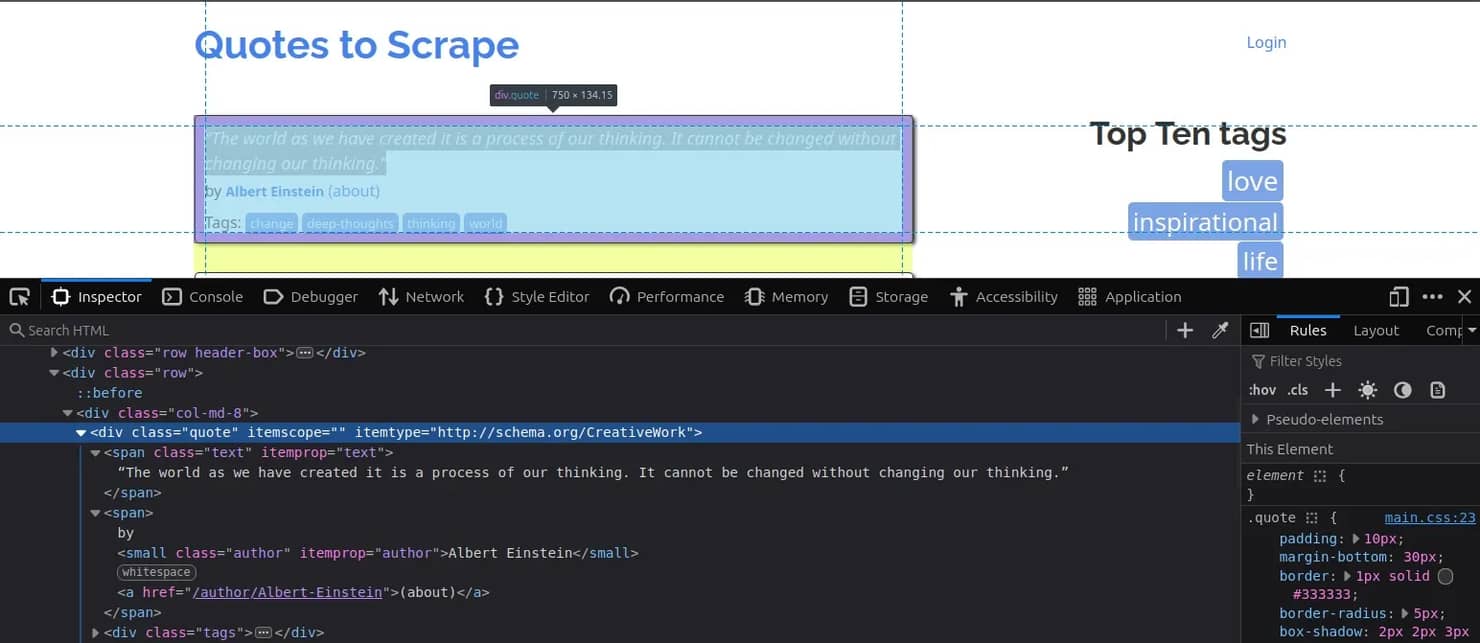The image size is (1480, 643).
Task: Open main.css:23 stylesheet link
Action: [1429, 518]
